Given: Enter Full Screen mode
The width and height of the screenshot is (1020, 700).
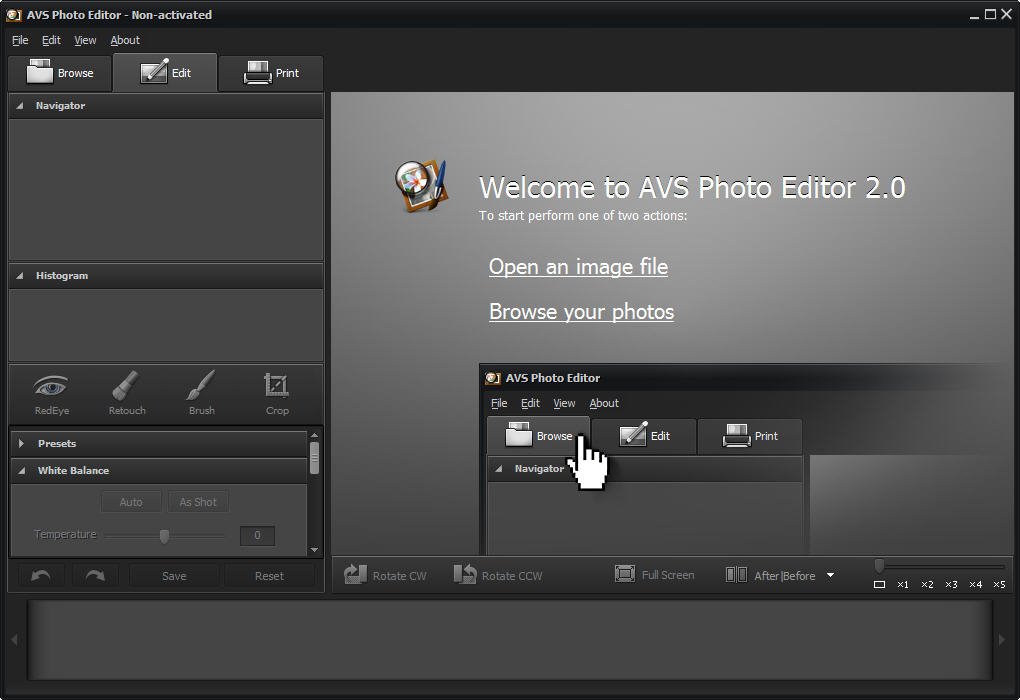Looking at the screenshot, I should click(654, 574).
